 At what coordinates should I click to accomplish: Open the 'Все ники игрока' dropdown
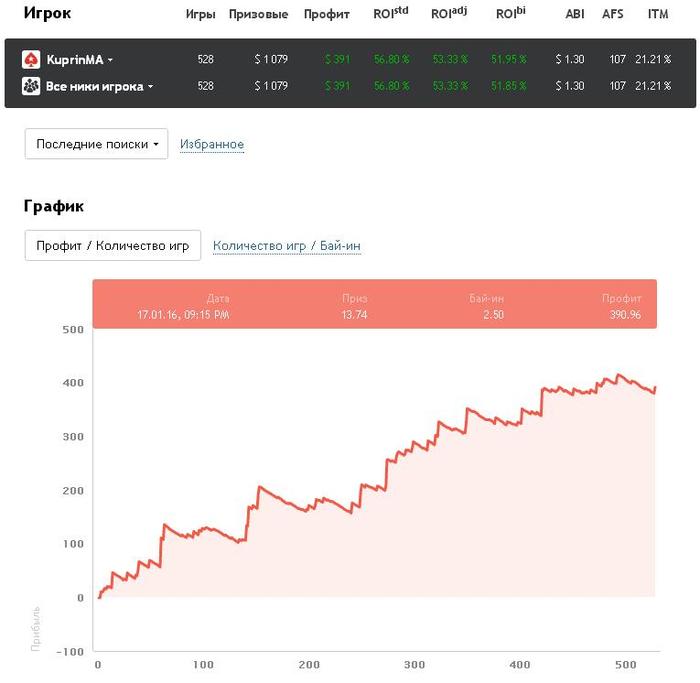pos(151,87)
